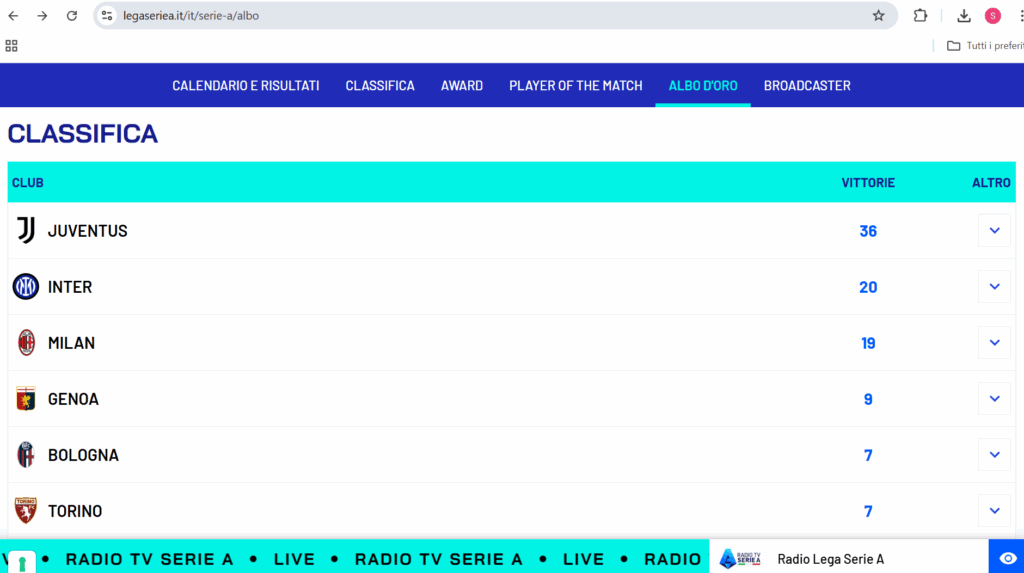
Task: Open the Calendario e Risultati tab
Action: pyautogui.click(x=245, y=86)
